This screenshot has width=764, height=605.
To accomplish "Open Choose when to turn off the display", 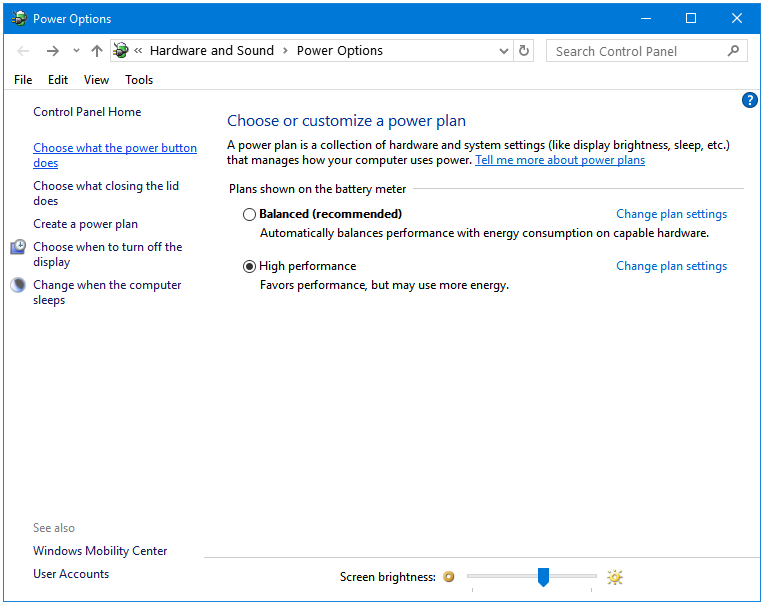I will [x=108, y=254].
